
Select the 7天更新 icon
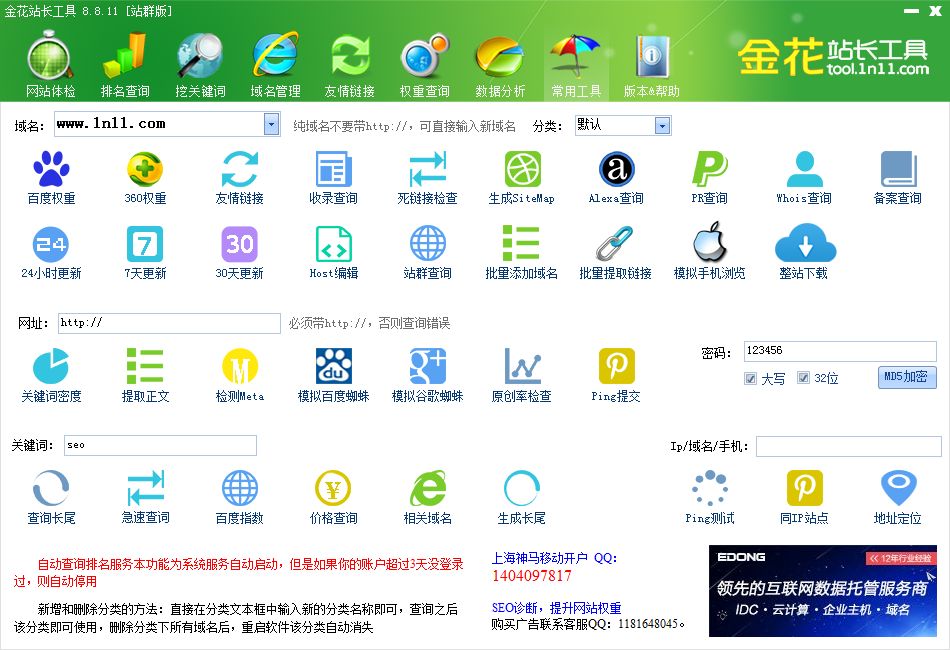pos(145,244)
